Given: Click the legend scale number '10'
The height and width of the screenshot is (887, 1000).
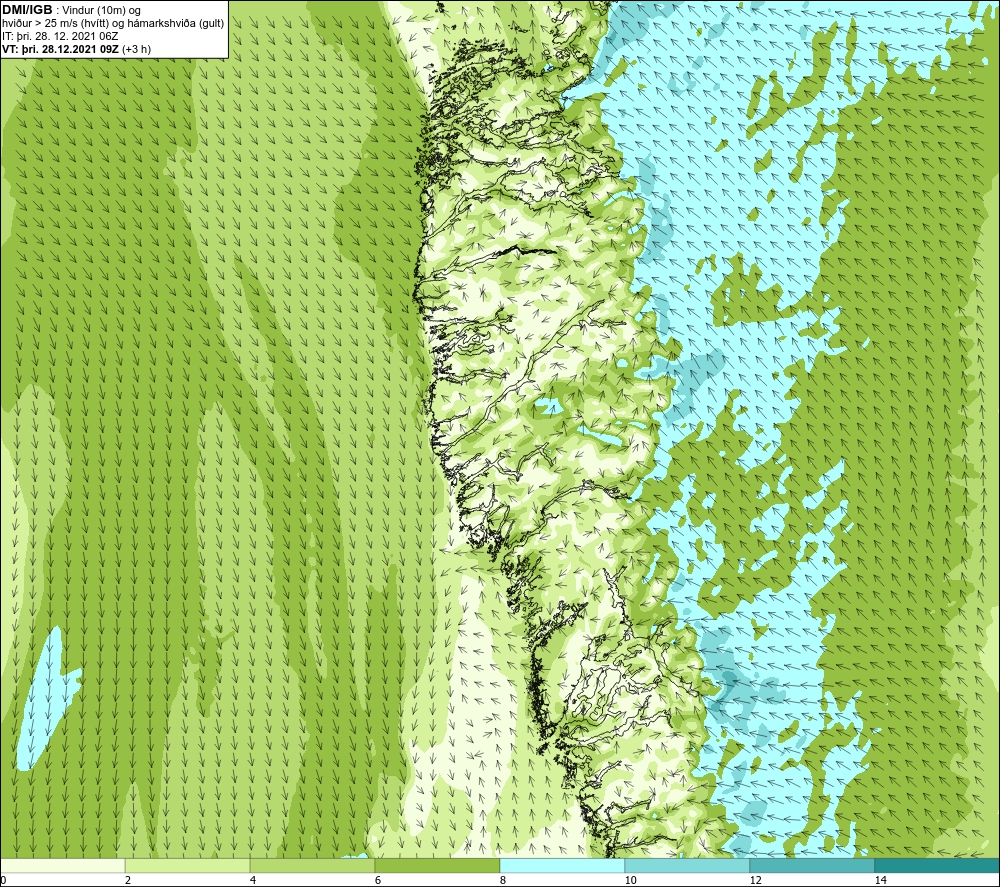Looking at the screenshot, I should point(630,880).
